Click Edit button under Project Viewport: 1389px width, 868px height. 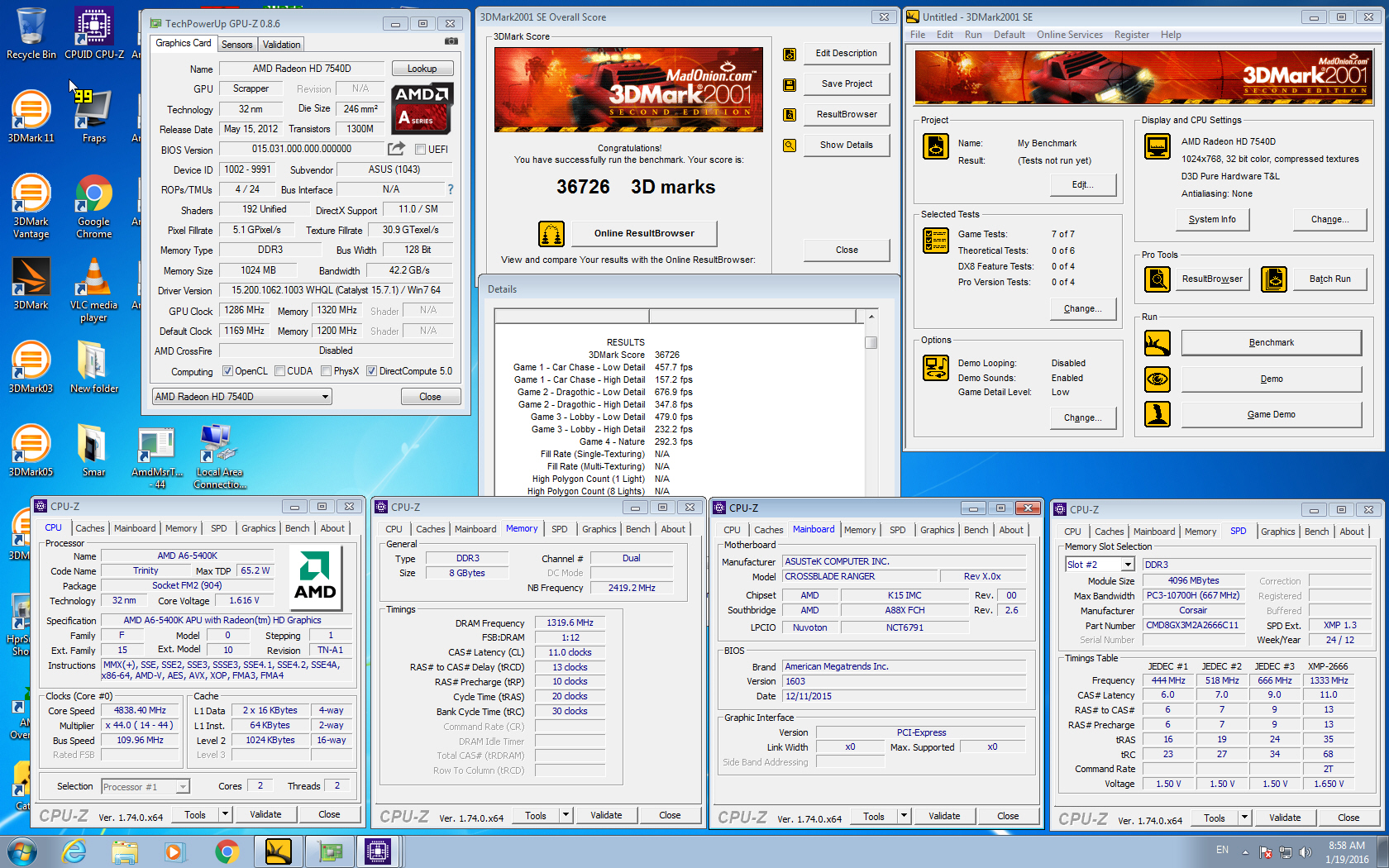[1082, 184]
